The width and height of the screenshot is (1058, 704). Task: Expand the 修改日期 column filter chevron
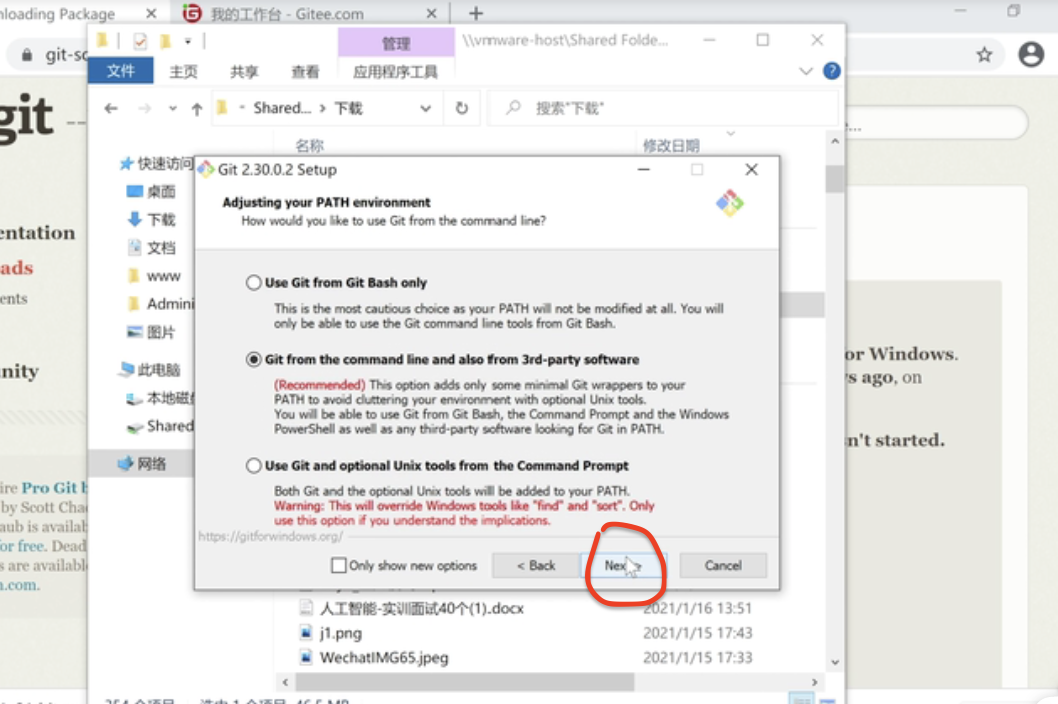point(730,133)
